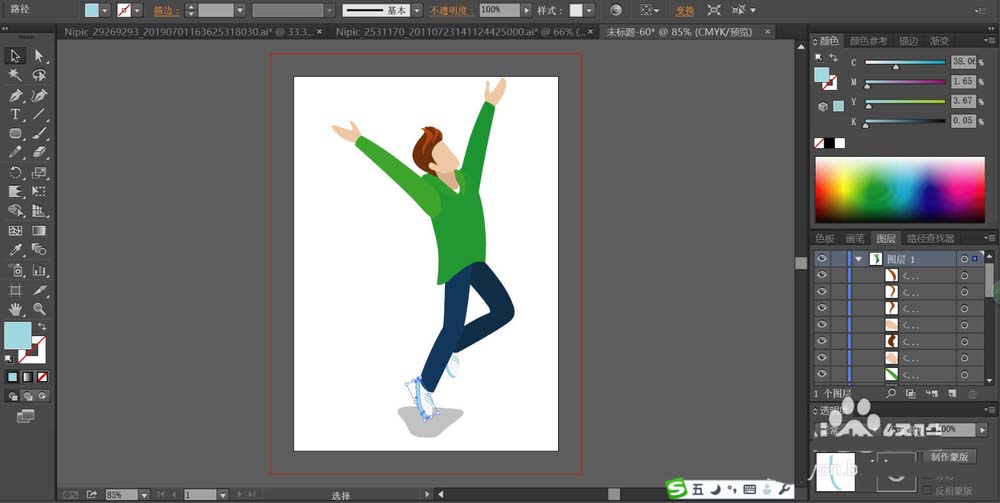Select the Magic Wand tool

point(16,76)
